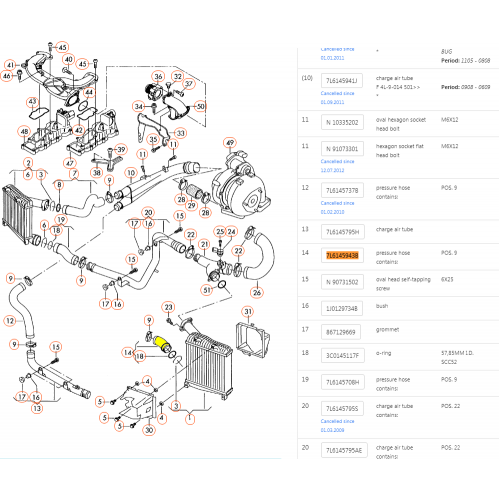Click the yellow highlighted hose in diagram
Screen dimensions: 500x500
point(161,343)
